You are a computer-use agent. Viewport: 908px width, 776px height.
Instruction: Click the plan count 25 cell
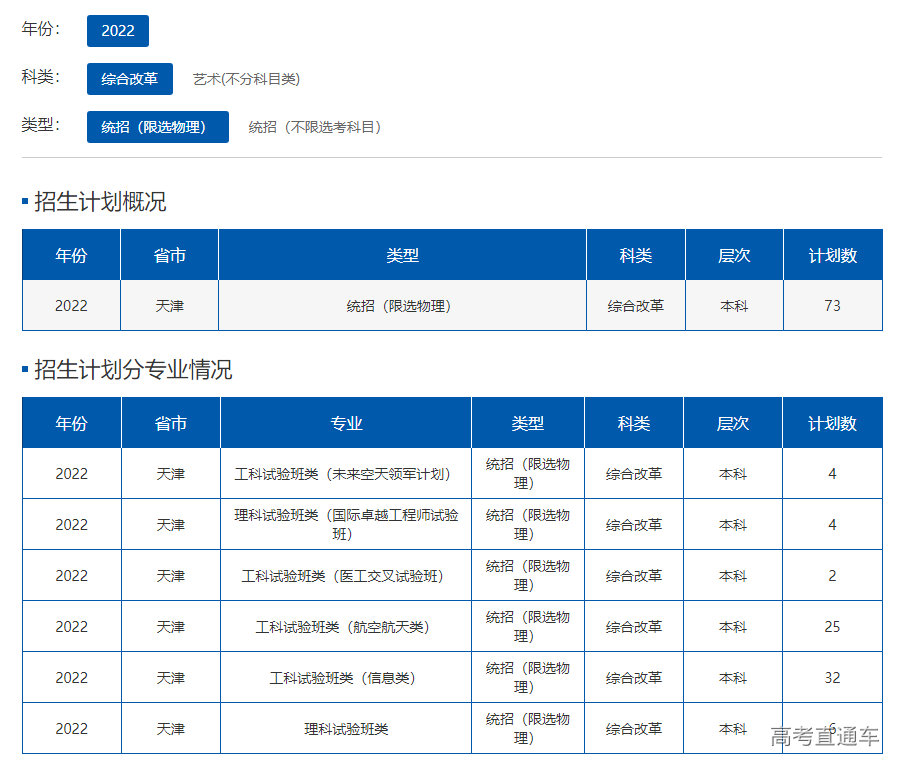point(832,627)
